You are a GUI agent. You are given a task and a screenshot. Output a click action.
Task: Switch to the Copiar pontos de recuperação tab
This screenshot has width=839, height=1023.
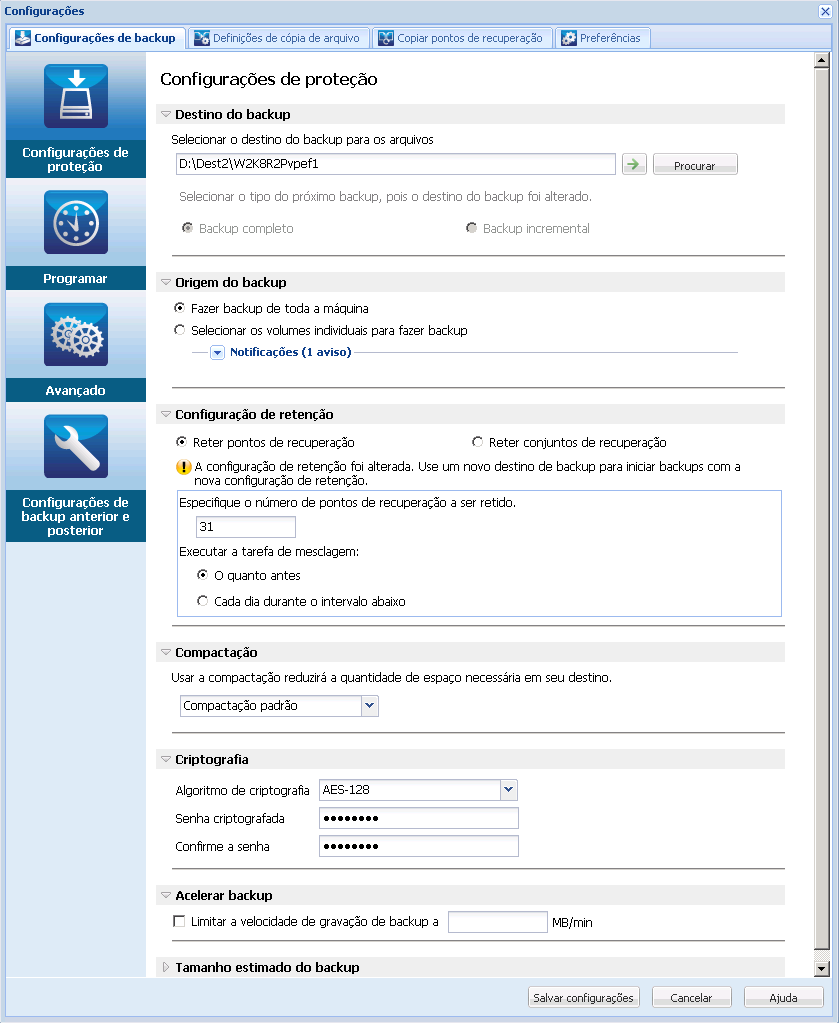pos(385,37)
